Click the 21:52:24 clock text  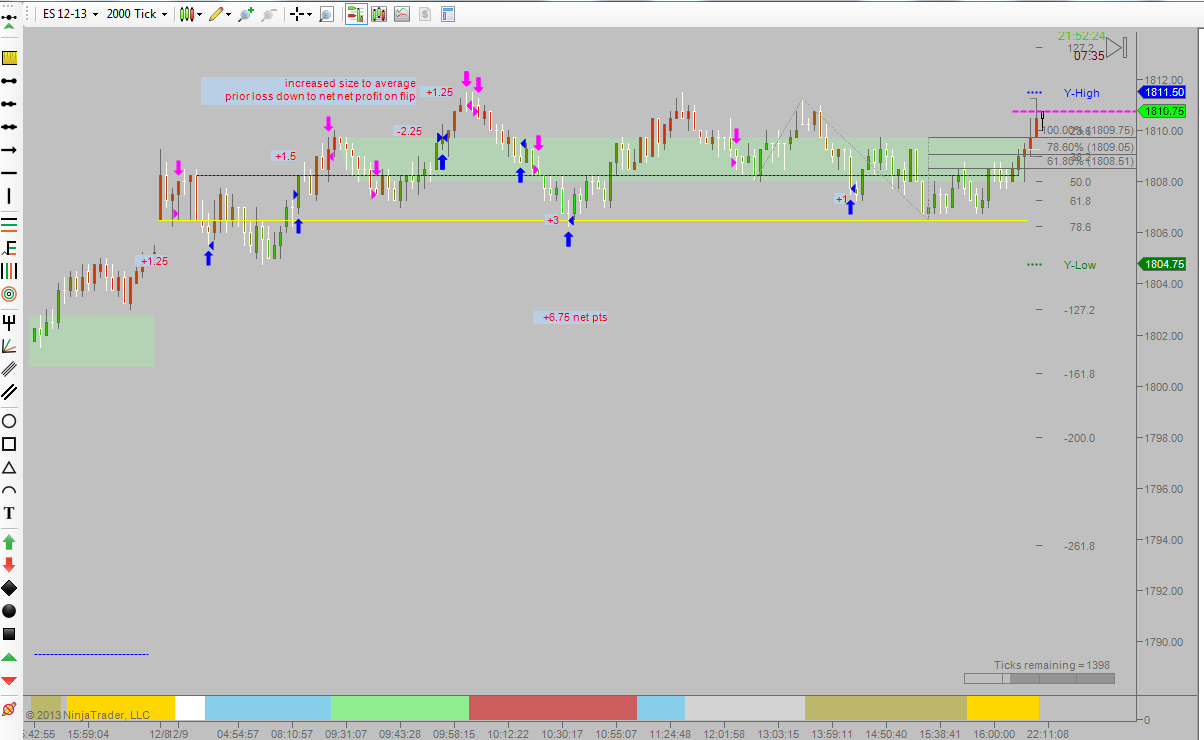pyautogui.click(x=1082, y=35)
